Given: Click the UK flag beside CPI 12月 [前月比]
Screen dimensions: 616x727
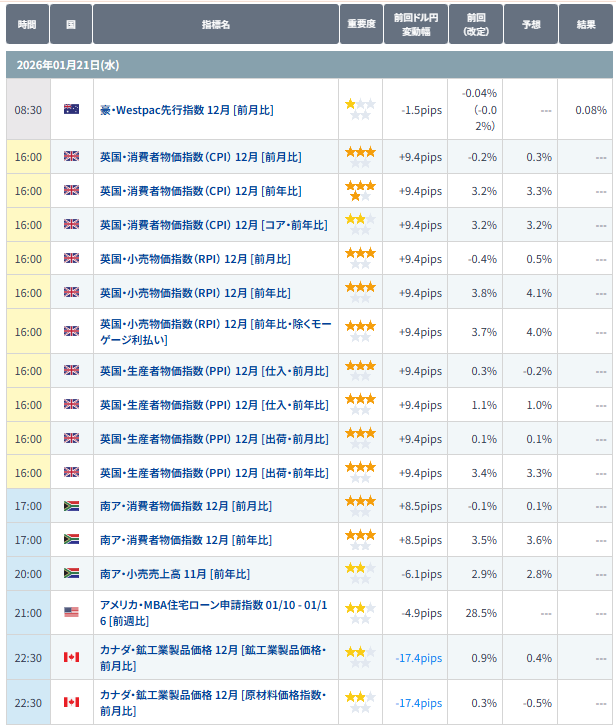Looking at the screenshot, I should (71, 156).
